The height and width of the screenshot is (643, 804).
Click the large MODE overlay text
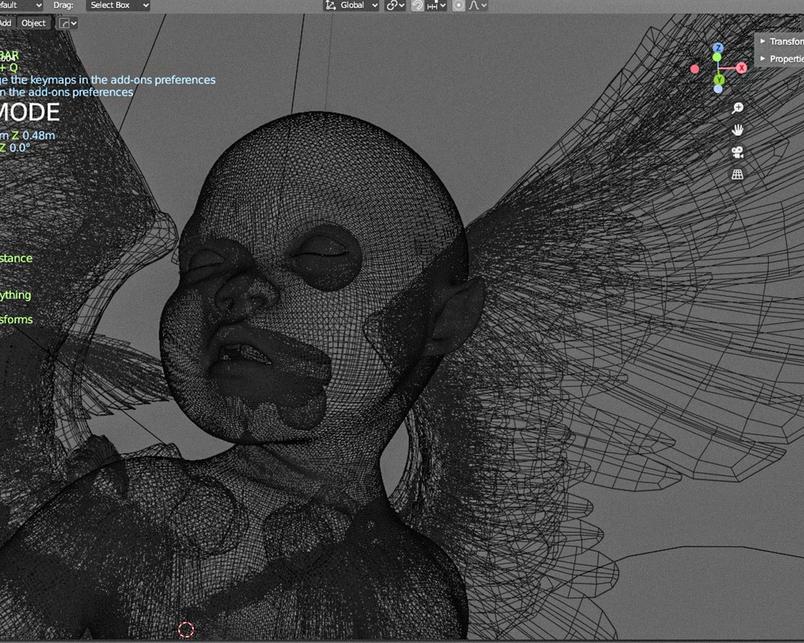point(30,112)
